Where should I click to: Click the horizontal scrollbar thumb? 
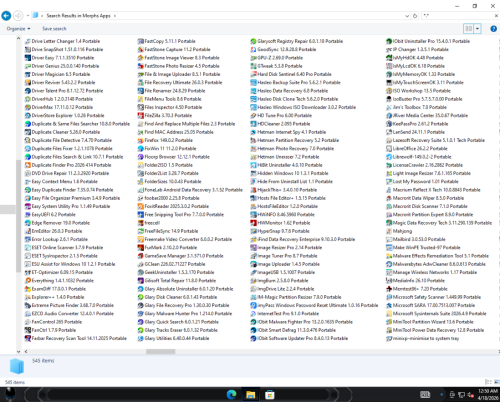point(160,351)
